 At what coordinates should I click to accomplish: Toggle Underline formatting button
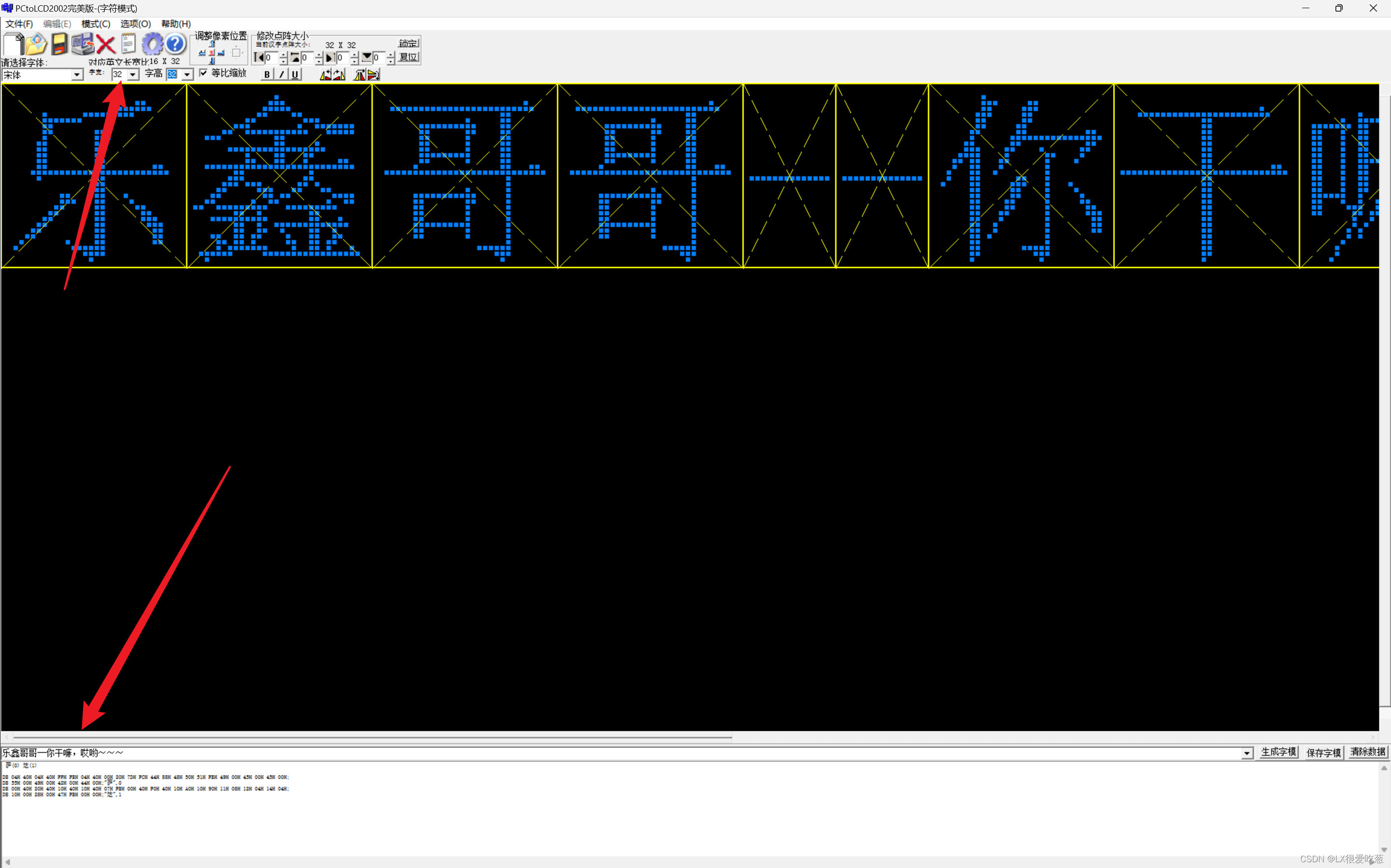295,74
